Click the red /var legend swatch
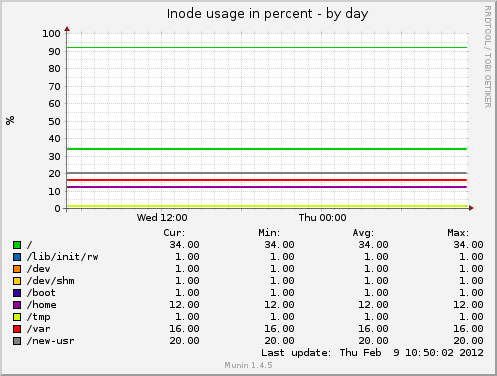 point(17,329)
